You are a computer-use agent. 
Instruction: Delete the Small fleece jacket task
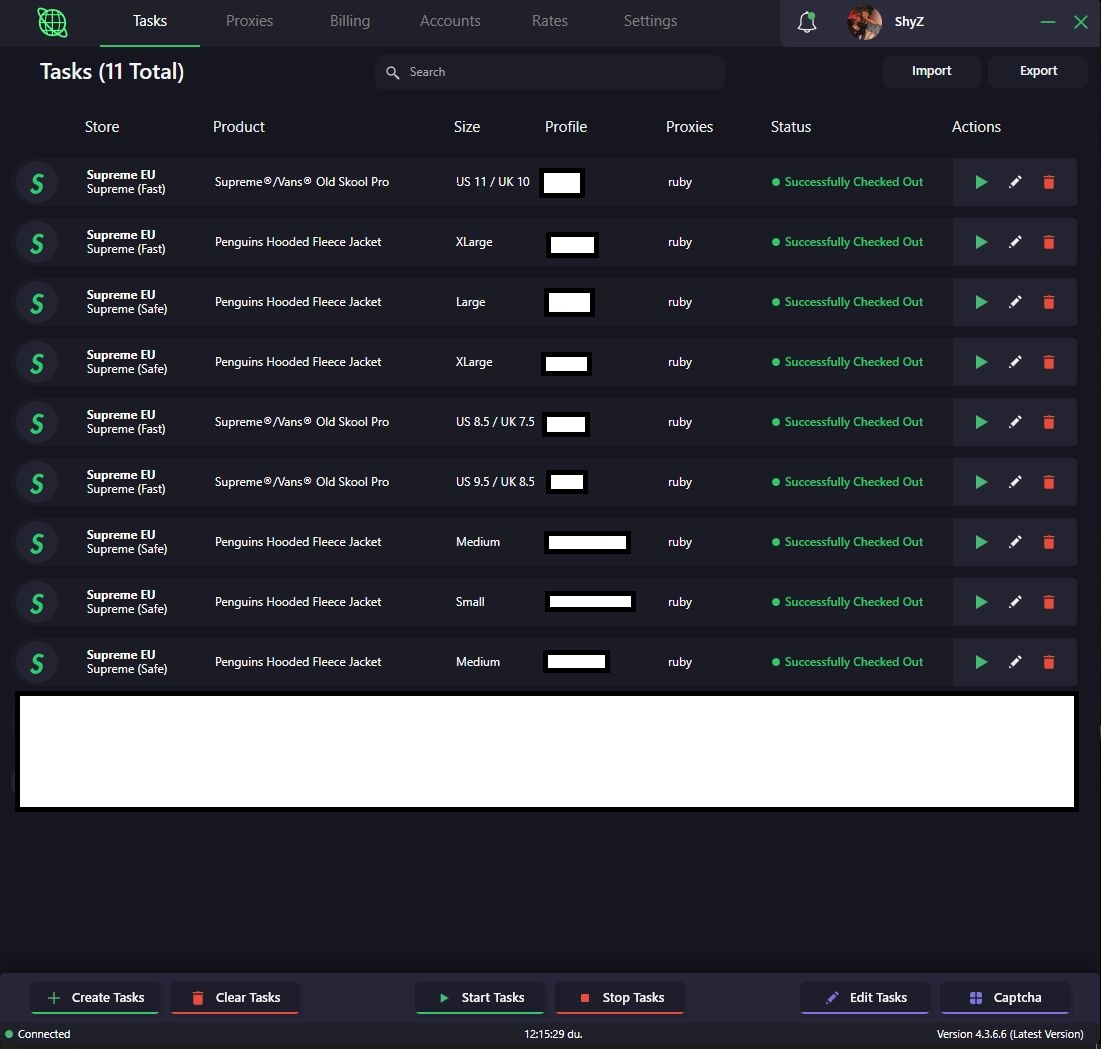point(1048,602)
